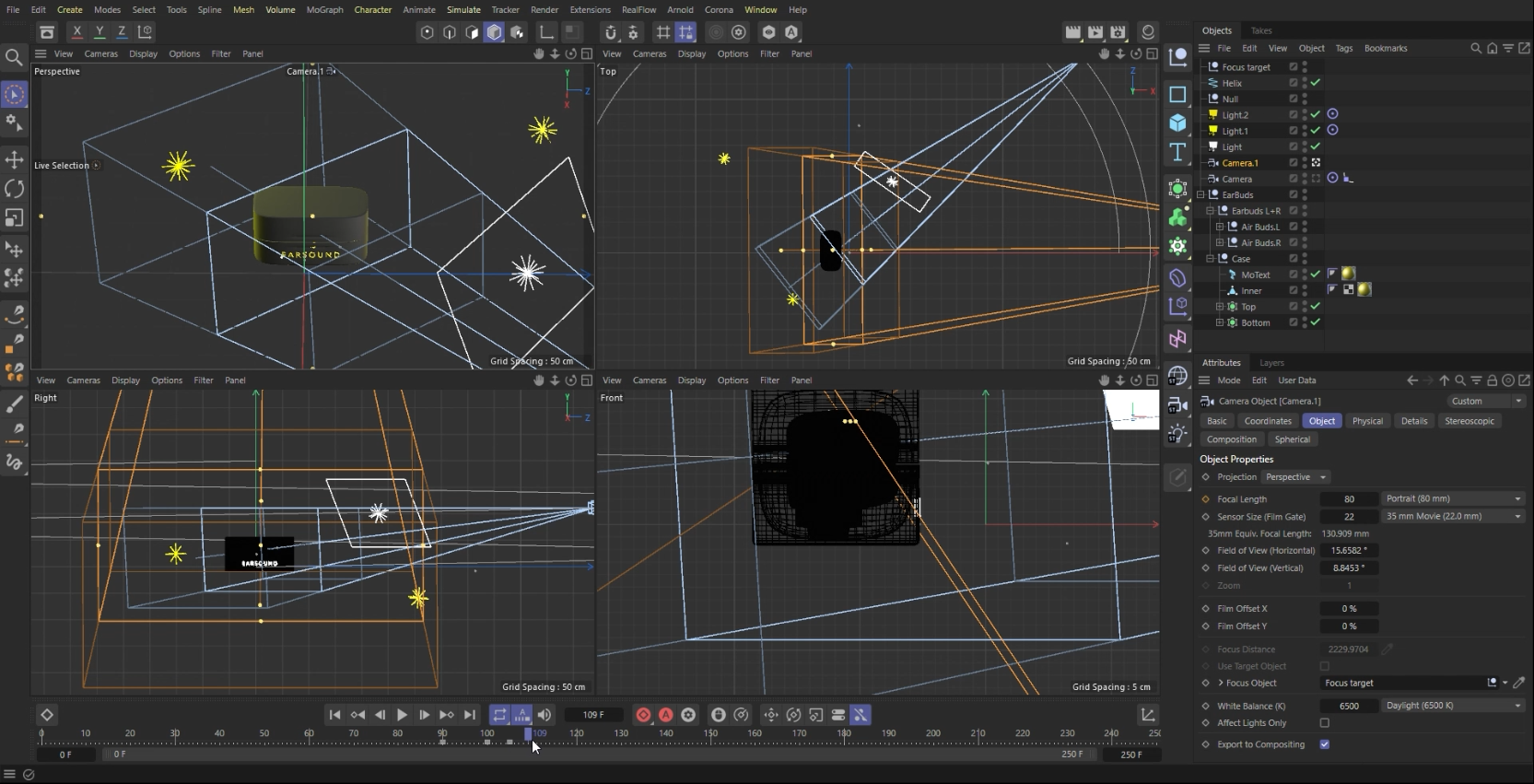Toggle the X axis lock
The image size is (1534, 784).
77,31
